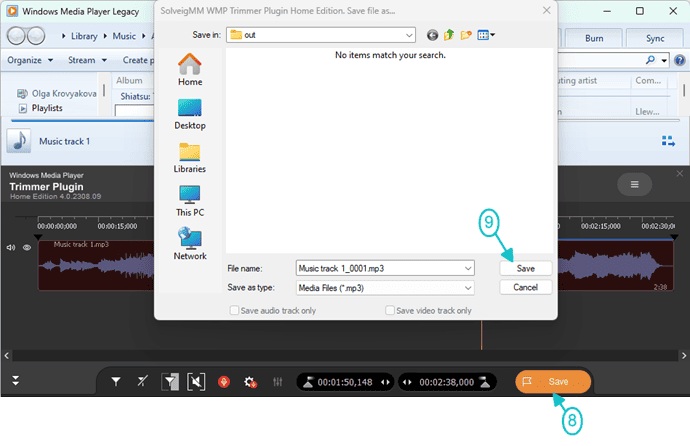Select Desktop in the places bar
This screenshot has height=446, width=690.
(x=190, y=114)
